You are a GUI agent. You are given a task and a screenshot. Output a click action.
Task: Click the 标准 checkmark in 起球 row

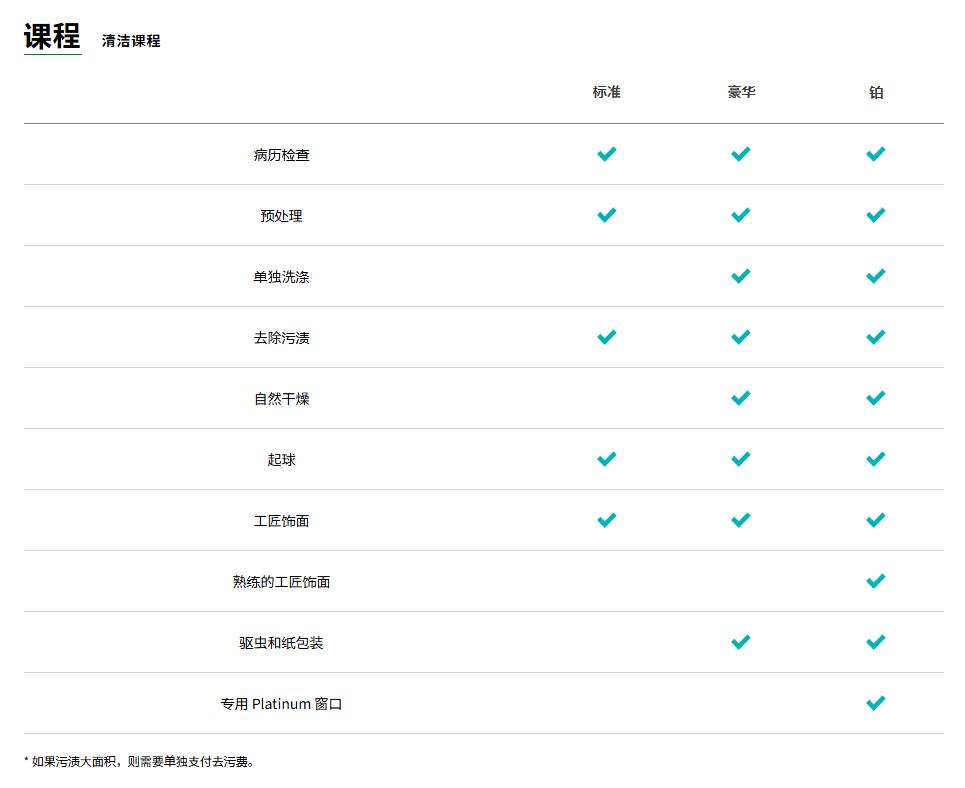click(606, 459)
